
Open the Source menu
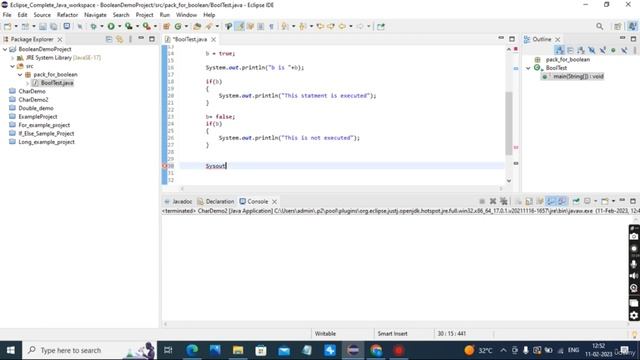coord(42,15)
